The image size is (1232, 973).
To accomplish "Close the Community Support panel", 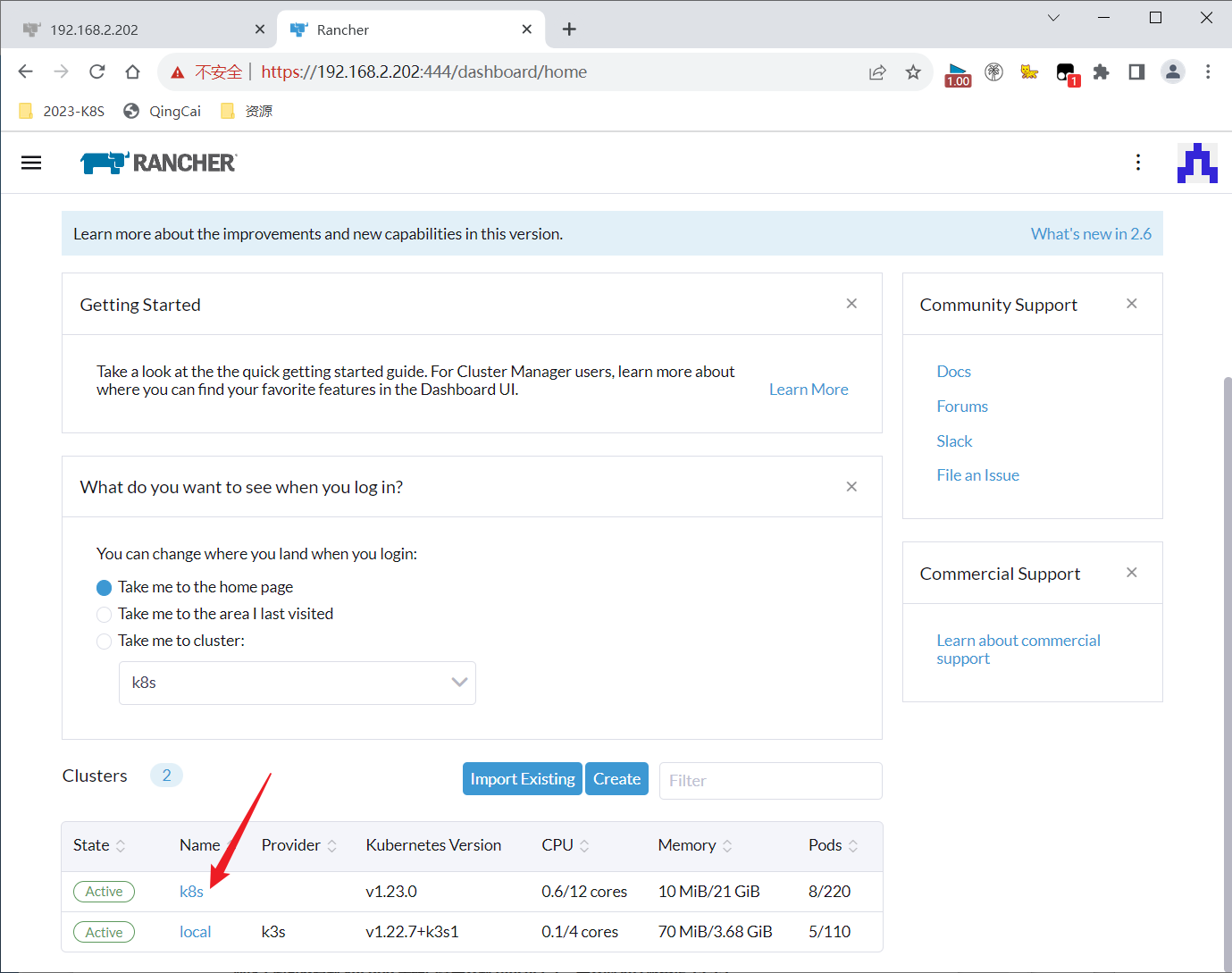I will [1131, 304].
